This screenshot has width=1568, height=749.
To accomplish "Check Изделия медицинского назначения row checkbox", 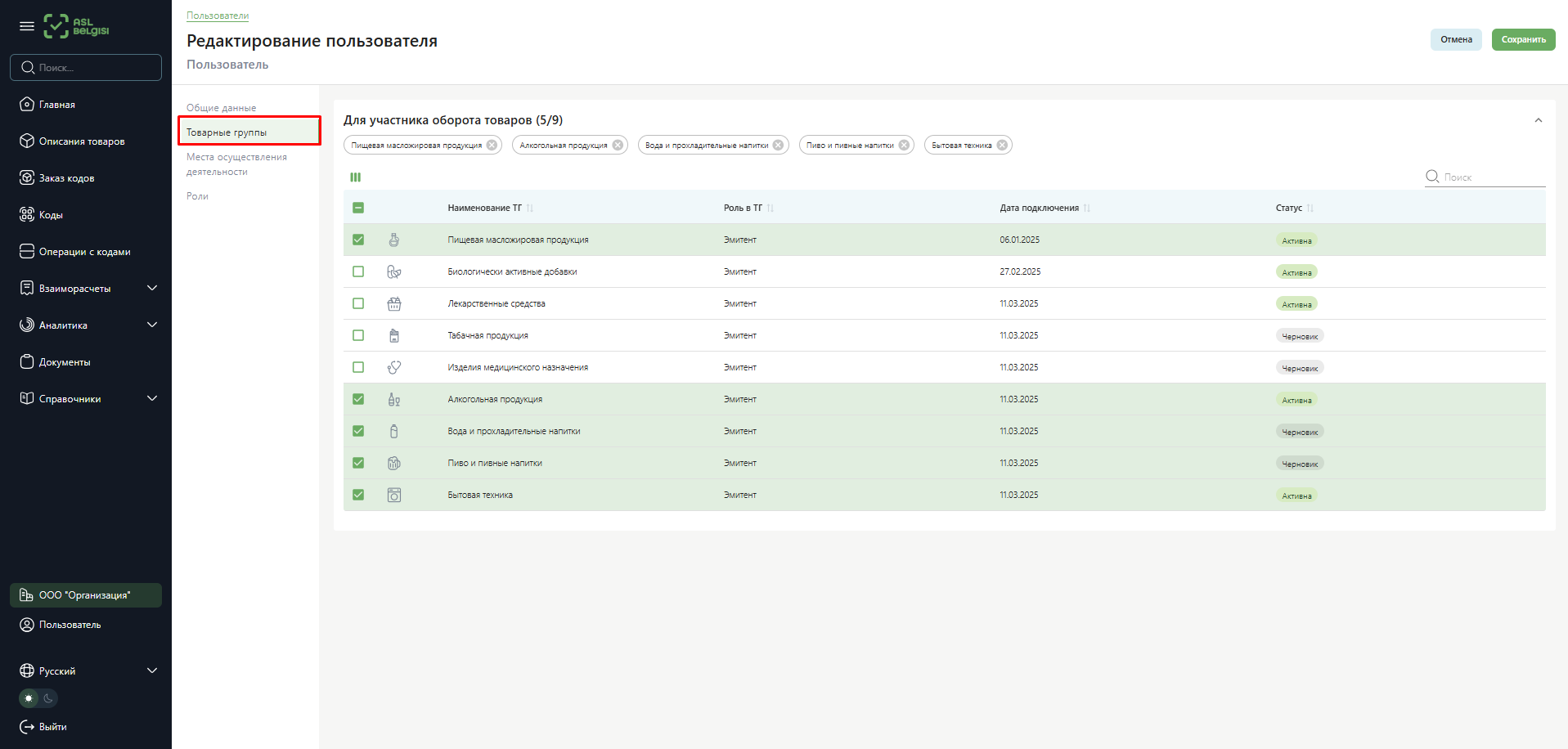I will point(358,367).
